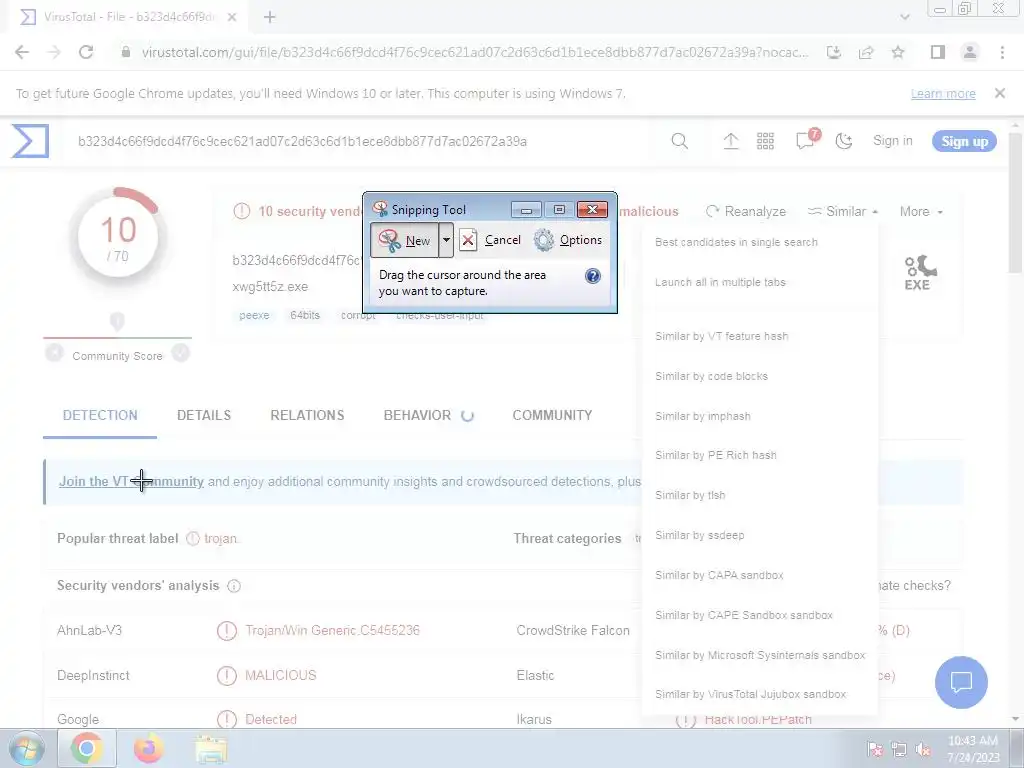Select Similar by PE Rich hash

pyautogui.click(x=716, y=455)
